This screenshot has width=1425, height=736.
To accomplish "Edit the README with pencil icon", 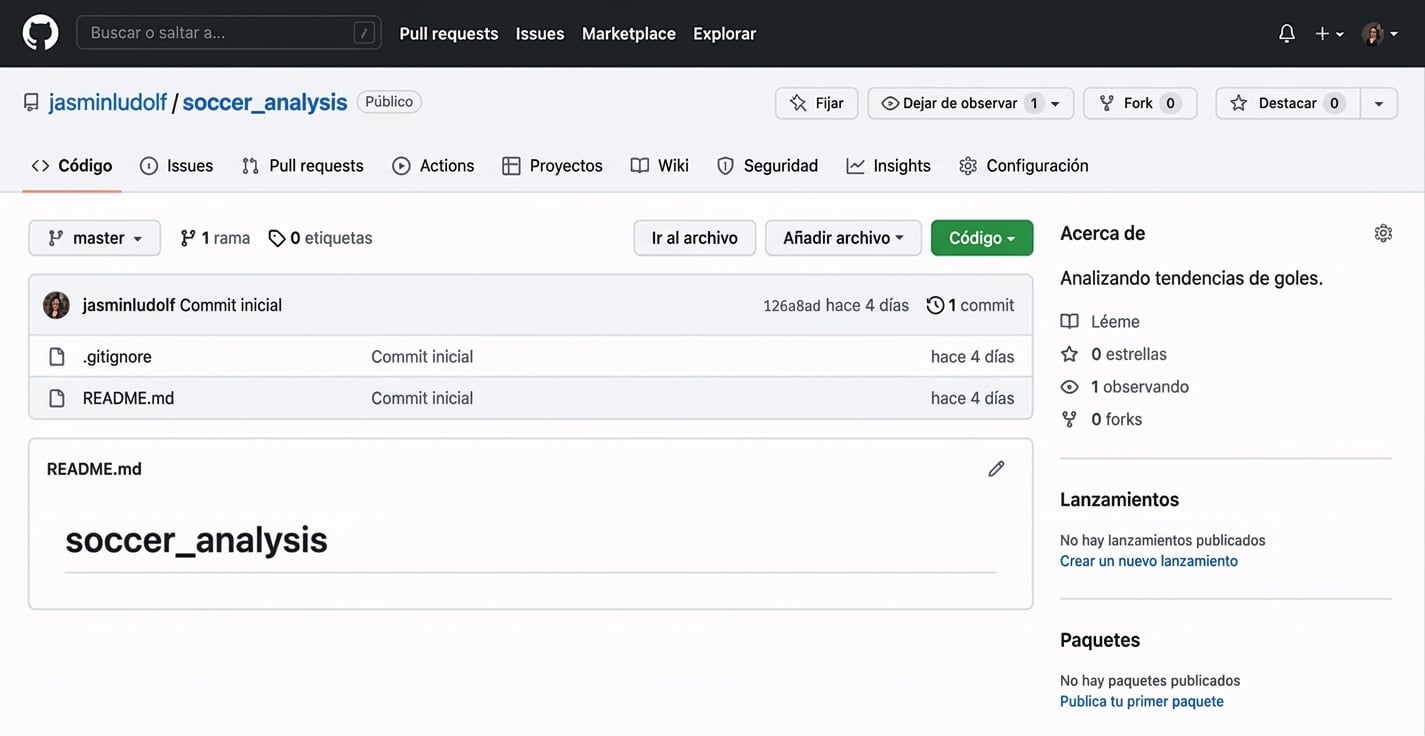I will tap(996, 469).
